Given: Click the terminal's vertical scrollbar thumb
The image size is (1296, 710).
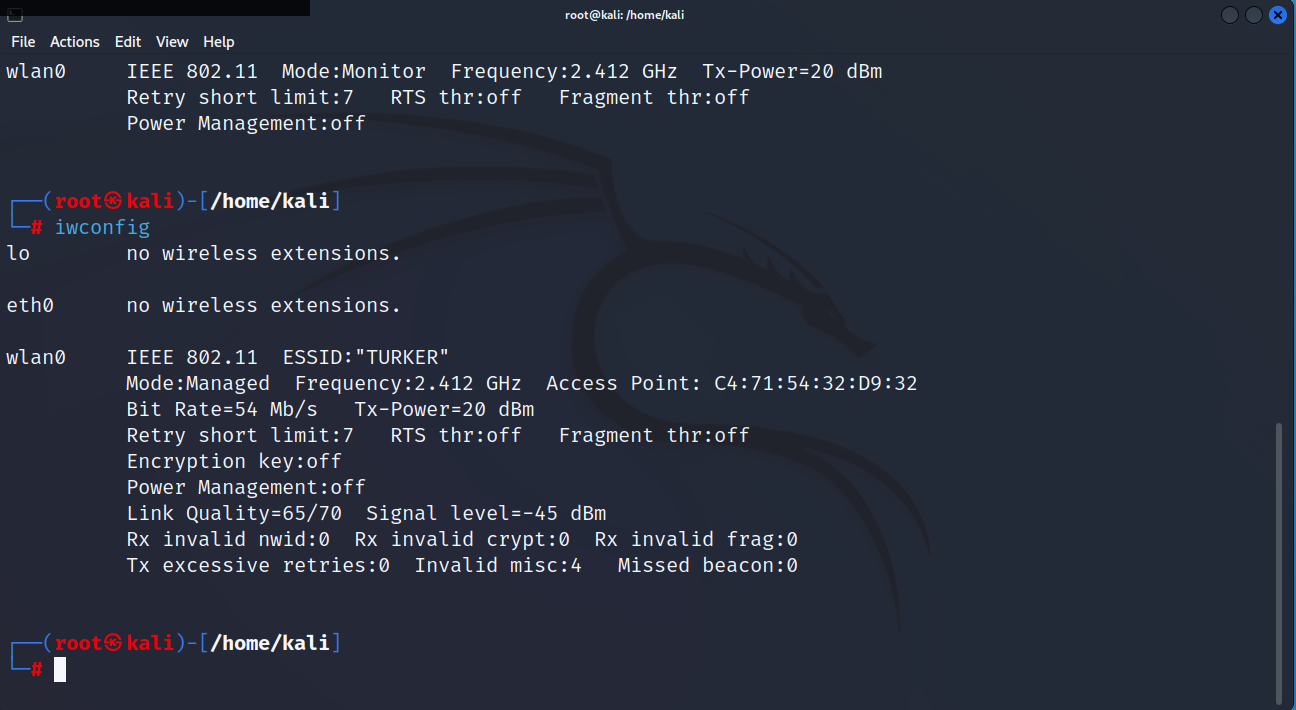Looking at the screenshot, I should [x=1279, y=560].
